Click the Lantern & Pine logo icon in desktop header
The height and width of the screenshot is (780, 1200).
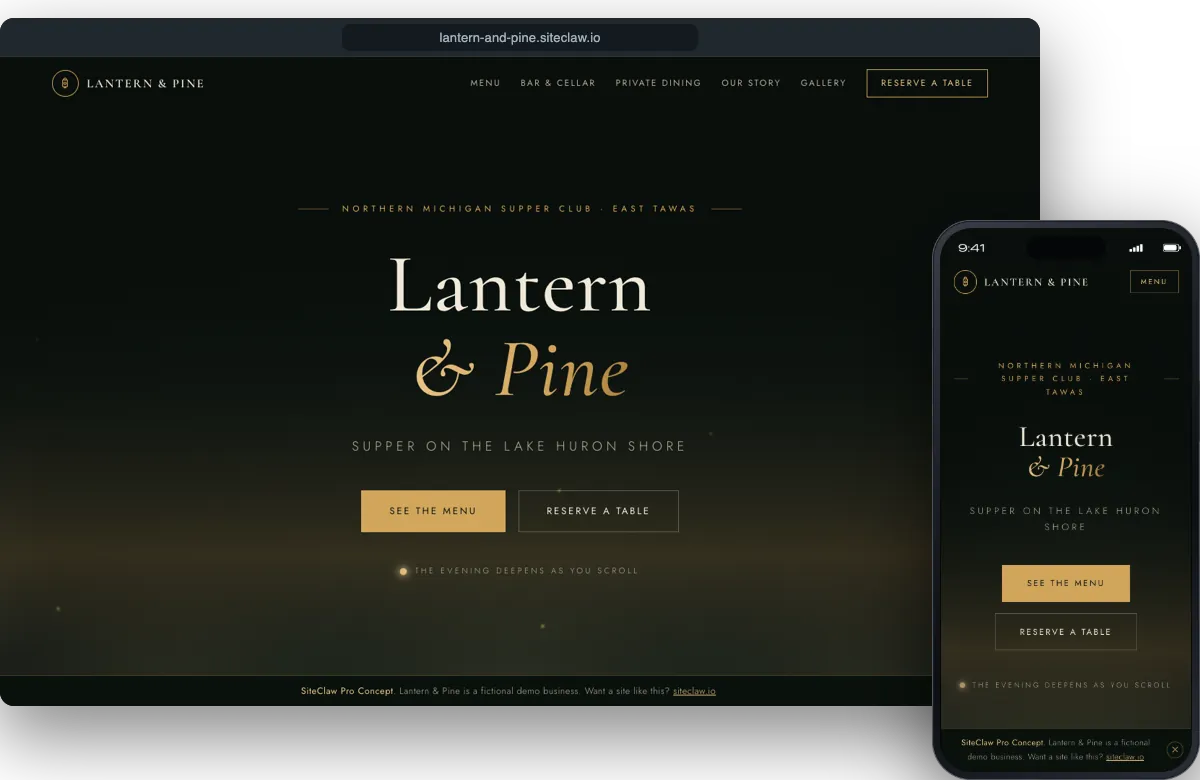[x=65, y=83]
